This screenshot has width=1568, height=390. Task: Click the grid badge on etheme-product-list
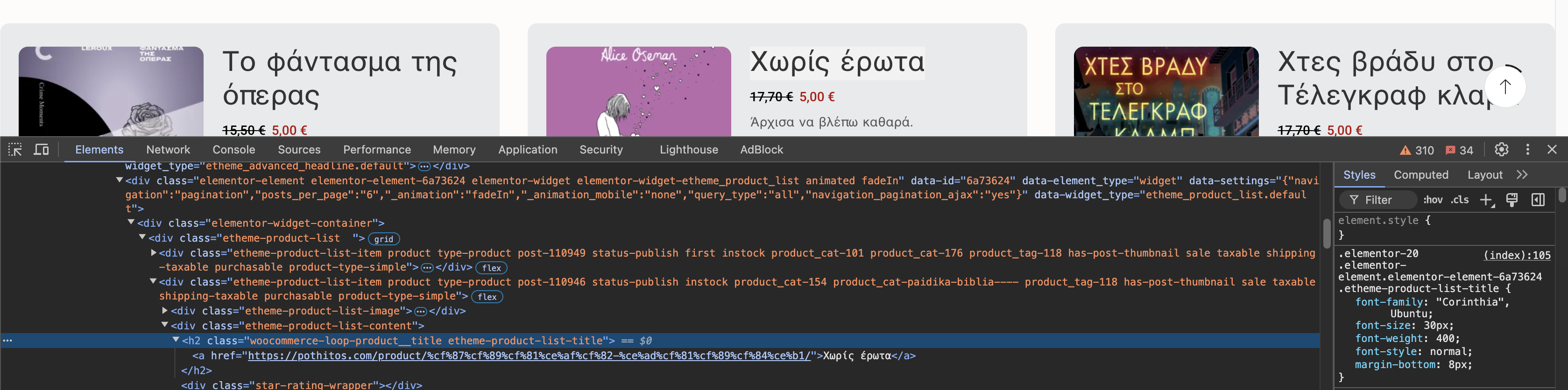384,239
